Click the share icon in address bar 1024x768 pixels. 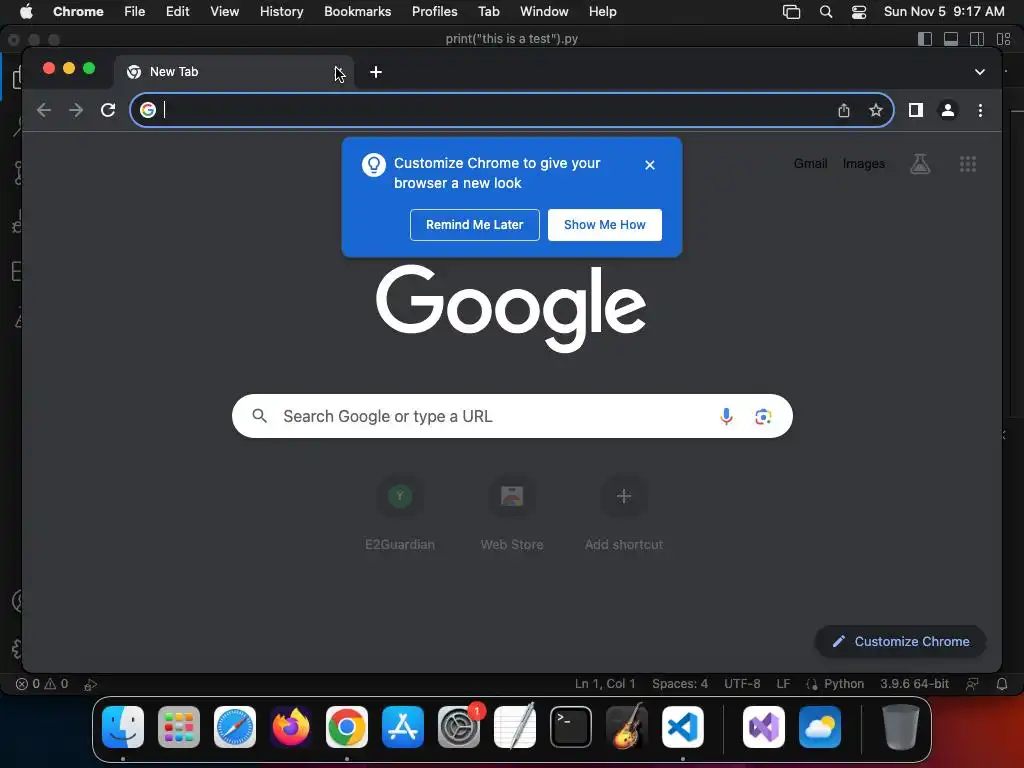(844, 110)
